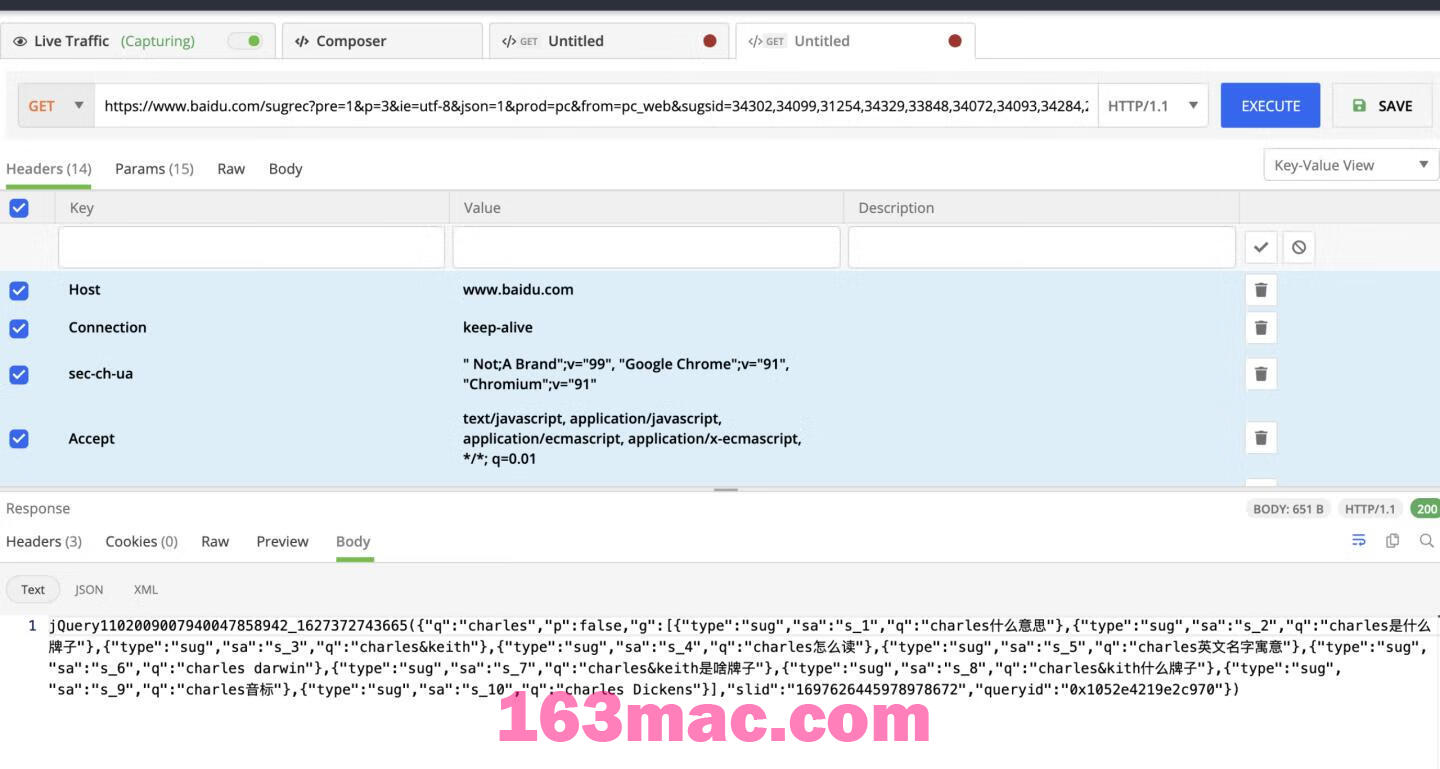This screenshot has height=769, width=1440.
Task: Cancel new header with ban icon
Action: (x=1299, y=247)
